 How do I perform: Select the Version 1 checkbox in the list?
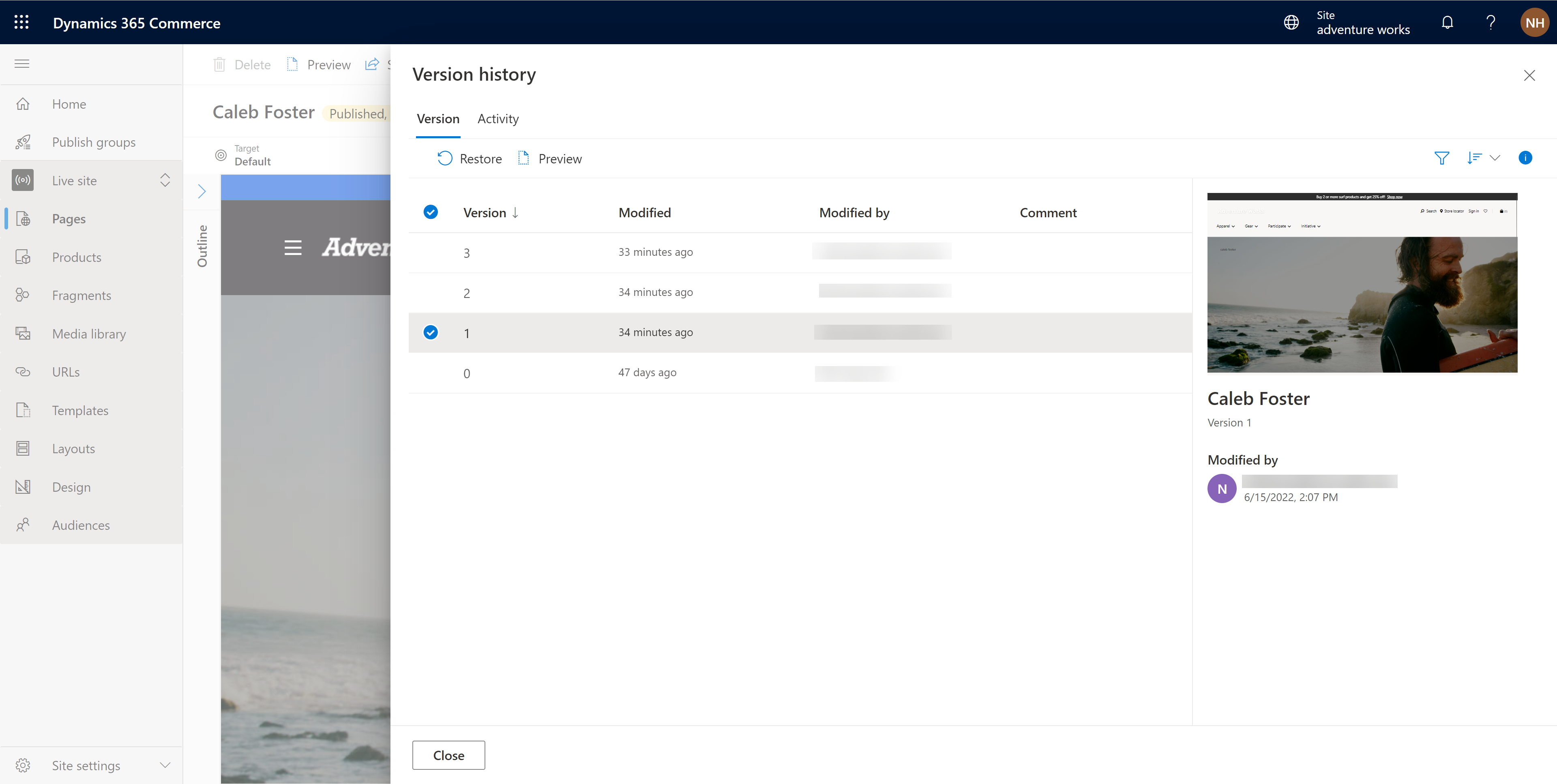(431, 332)
